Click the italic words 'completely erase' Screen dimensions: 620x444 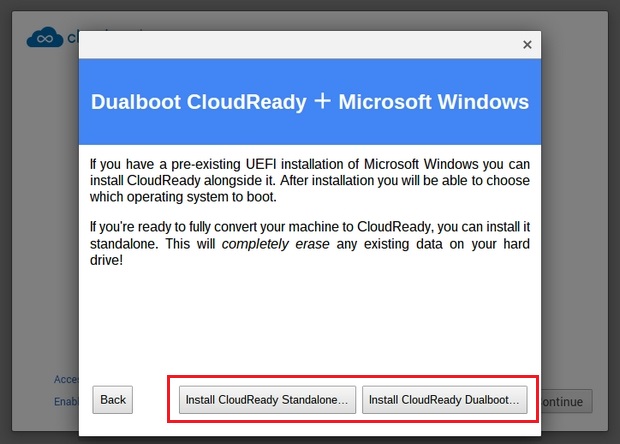[275, 244]
